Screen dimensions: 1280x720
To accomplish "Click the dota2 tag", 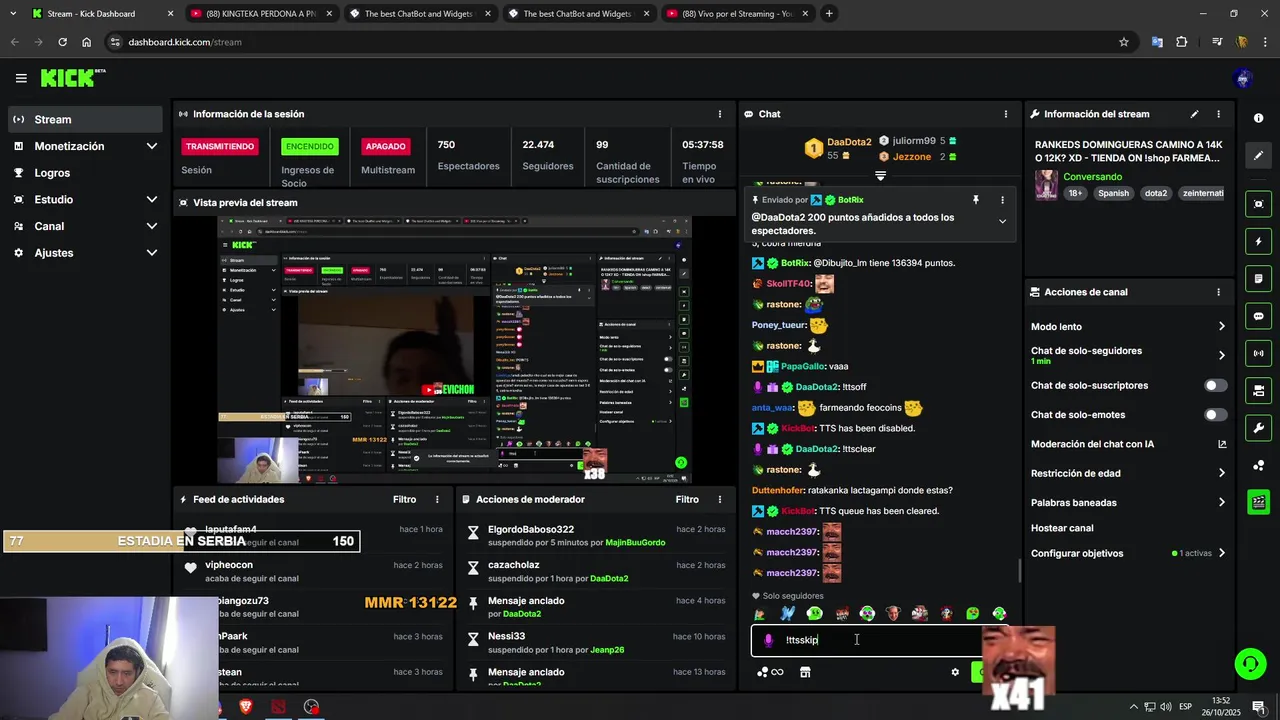I will (1156, 193).
